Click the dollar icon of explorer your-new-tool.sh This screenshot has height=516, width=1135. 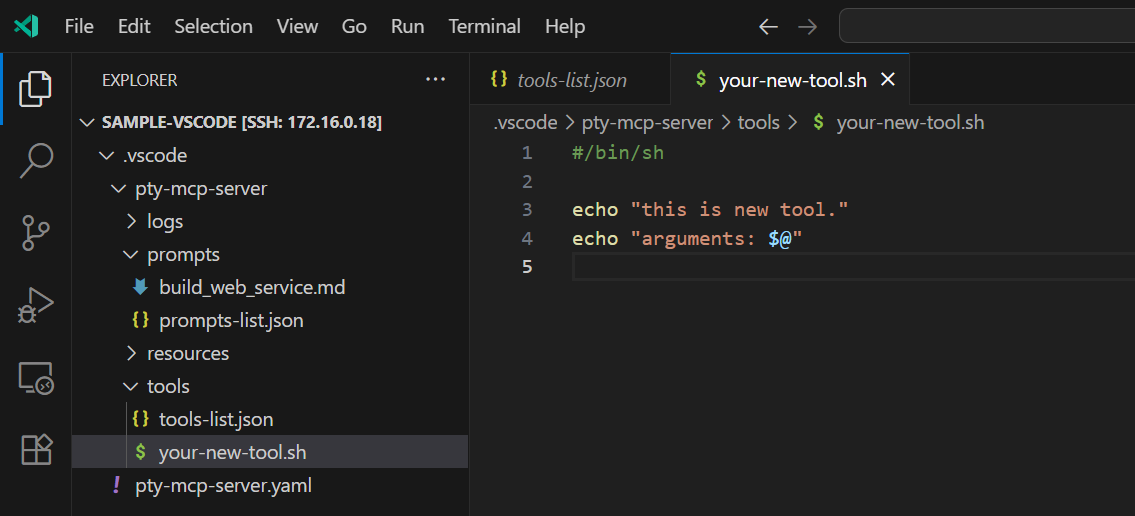click(140, 452)
